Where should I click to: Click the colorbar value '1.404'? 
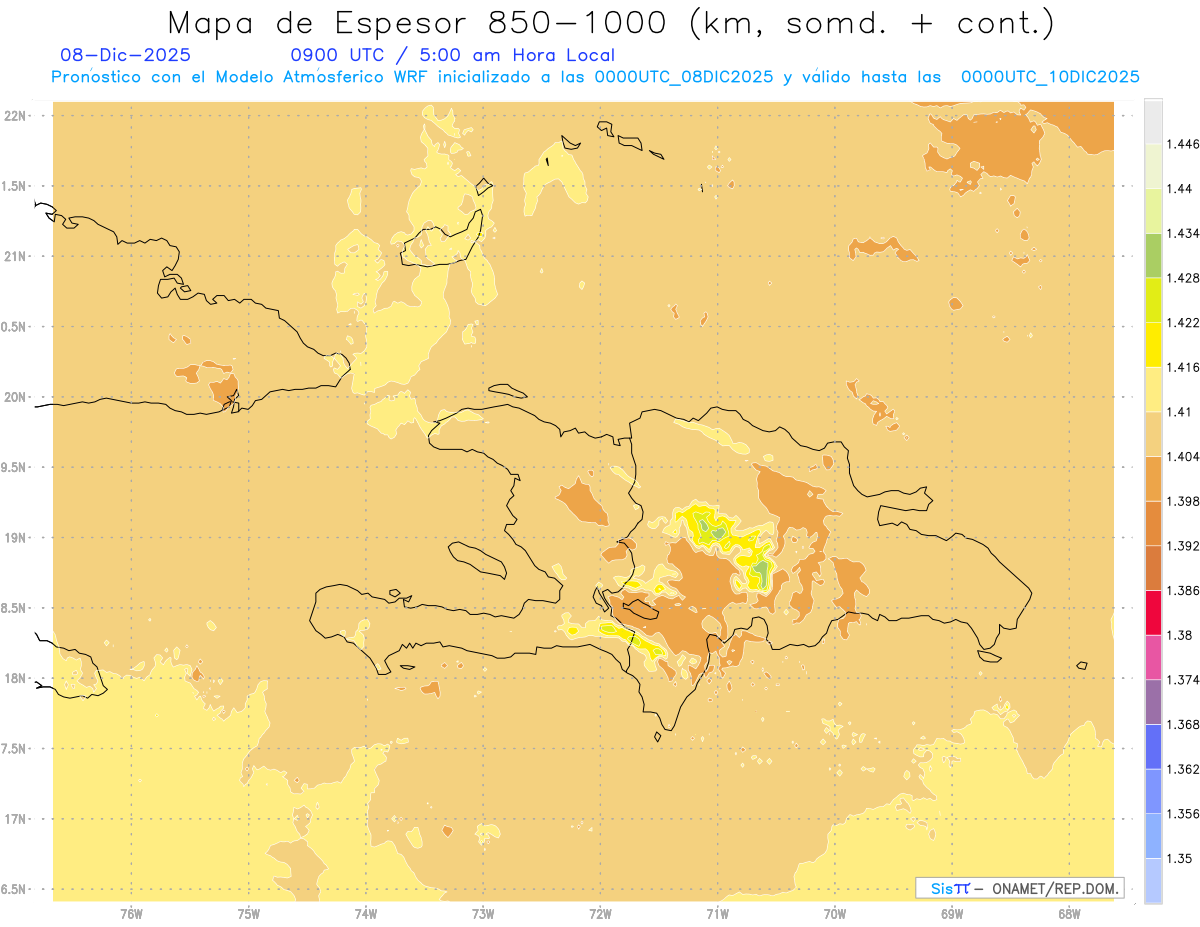(x=1182, y=457)
